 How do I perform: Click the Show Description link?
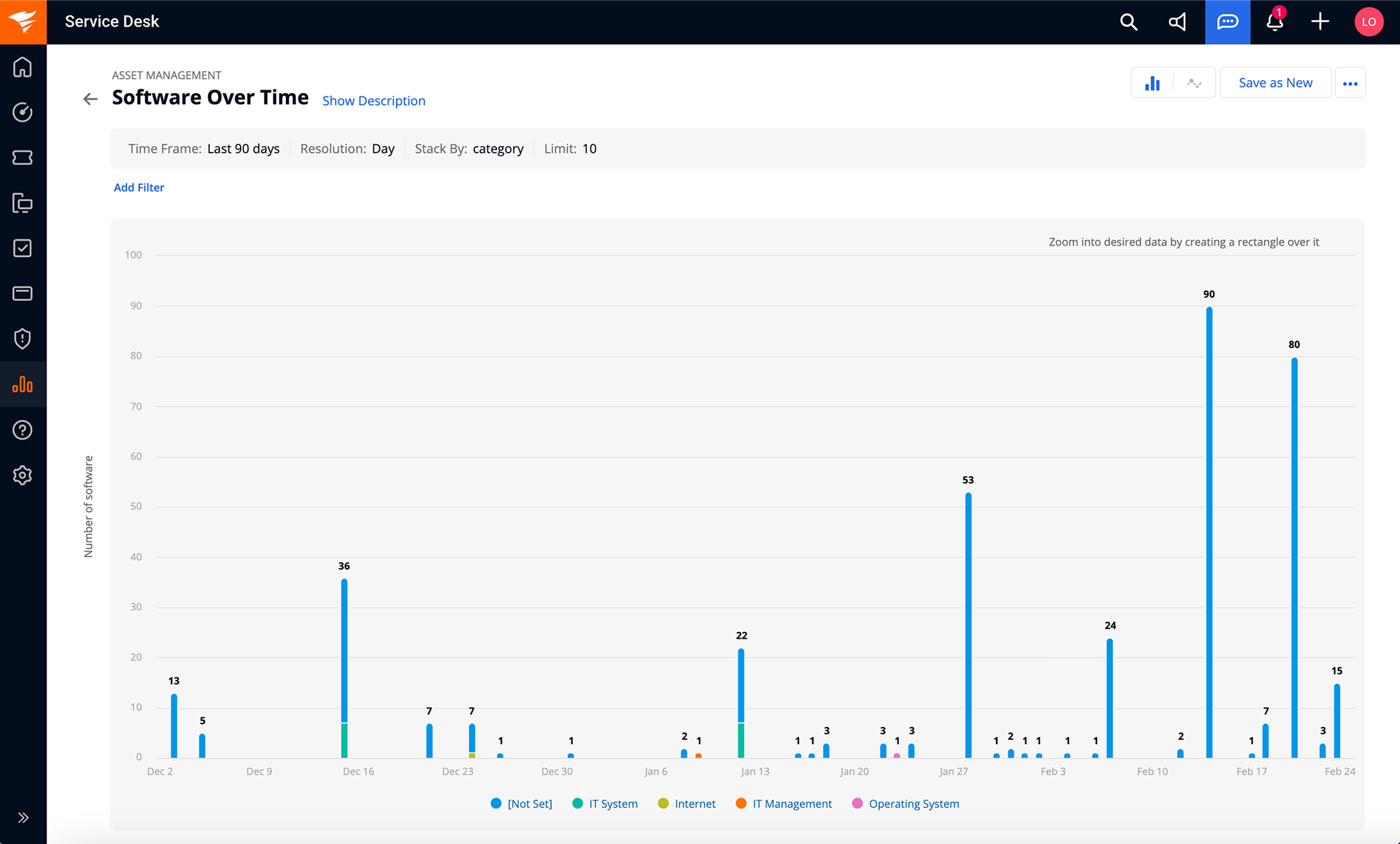click(x=374, y=101)
